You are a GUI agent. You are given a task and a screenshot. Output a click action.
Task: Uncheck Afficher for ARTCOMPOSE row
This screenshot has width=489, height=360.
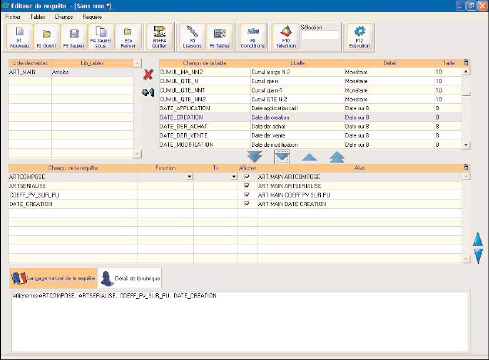pos(247,176)
